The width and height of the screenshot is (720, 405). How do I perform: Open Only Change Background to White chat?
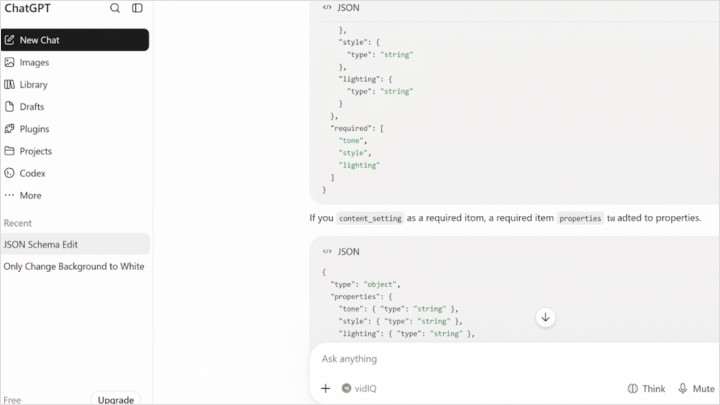(75, 266)
